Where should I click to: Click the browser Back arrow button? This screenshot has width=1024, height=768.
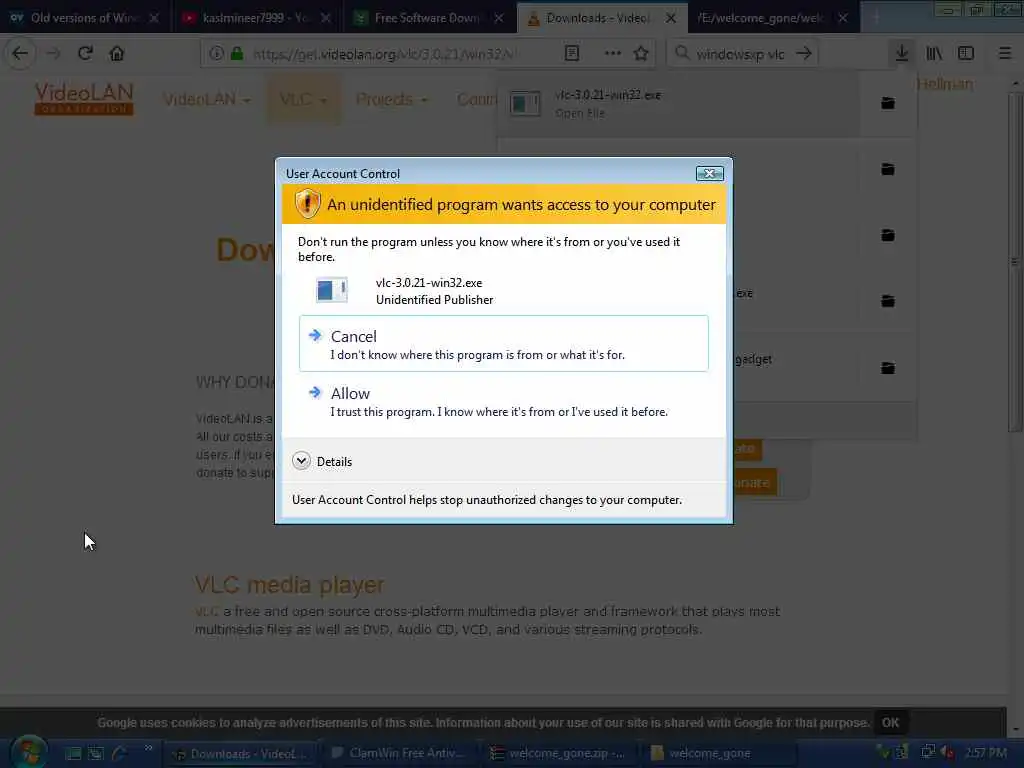coord(20,54)
